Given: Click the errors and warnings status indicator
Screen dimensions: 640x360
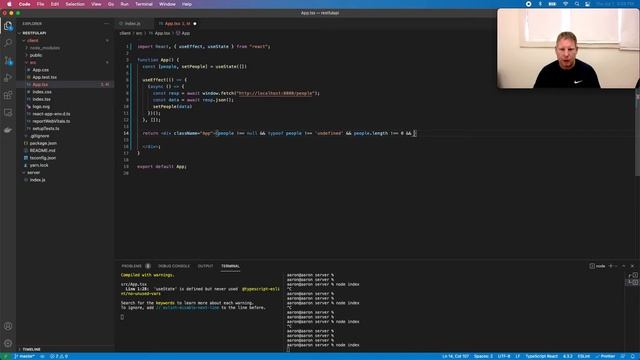Looking at the screenshot, I should pyautogui.click(x=59, y=356).
